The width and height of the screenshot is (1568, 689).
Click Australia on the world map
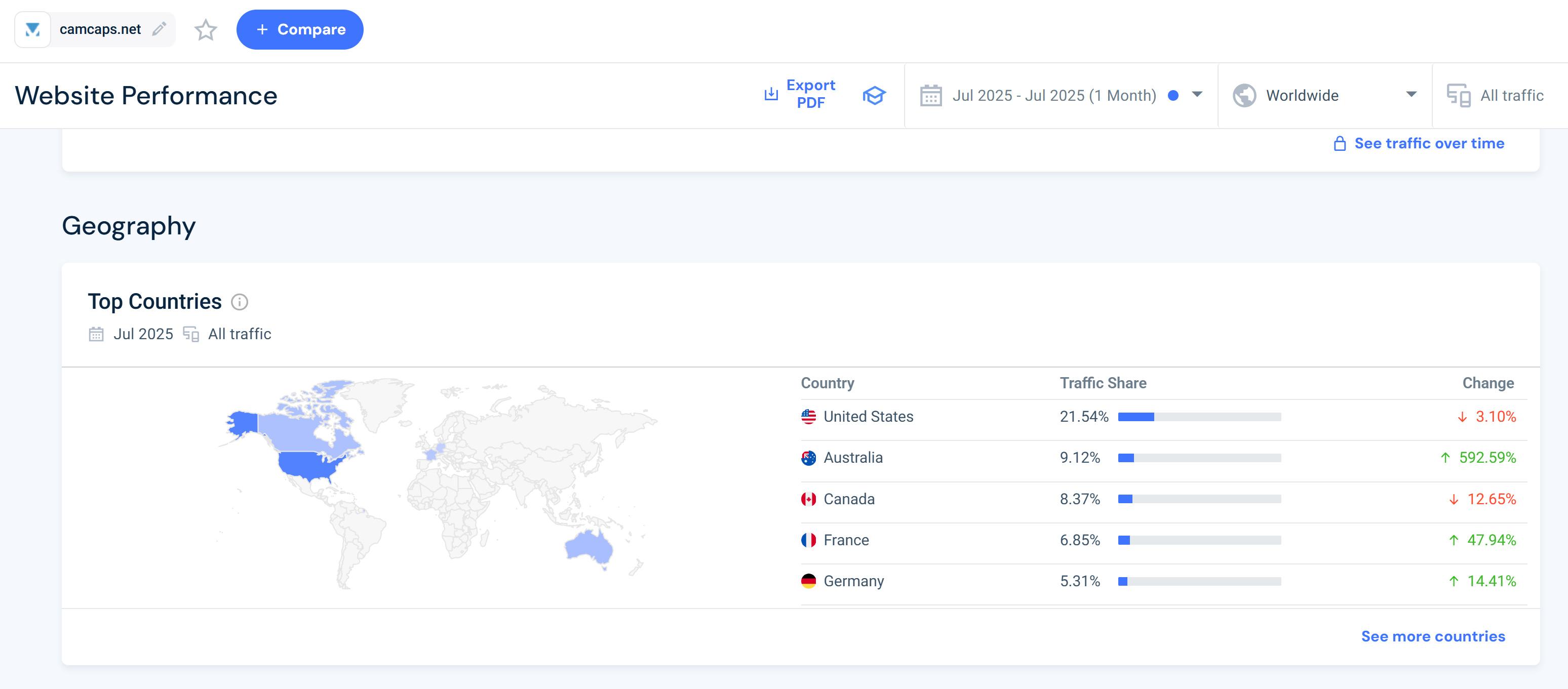pyautogui.click(x=588, y=547)
